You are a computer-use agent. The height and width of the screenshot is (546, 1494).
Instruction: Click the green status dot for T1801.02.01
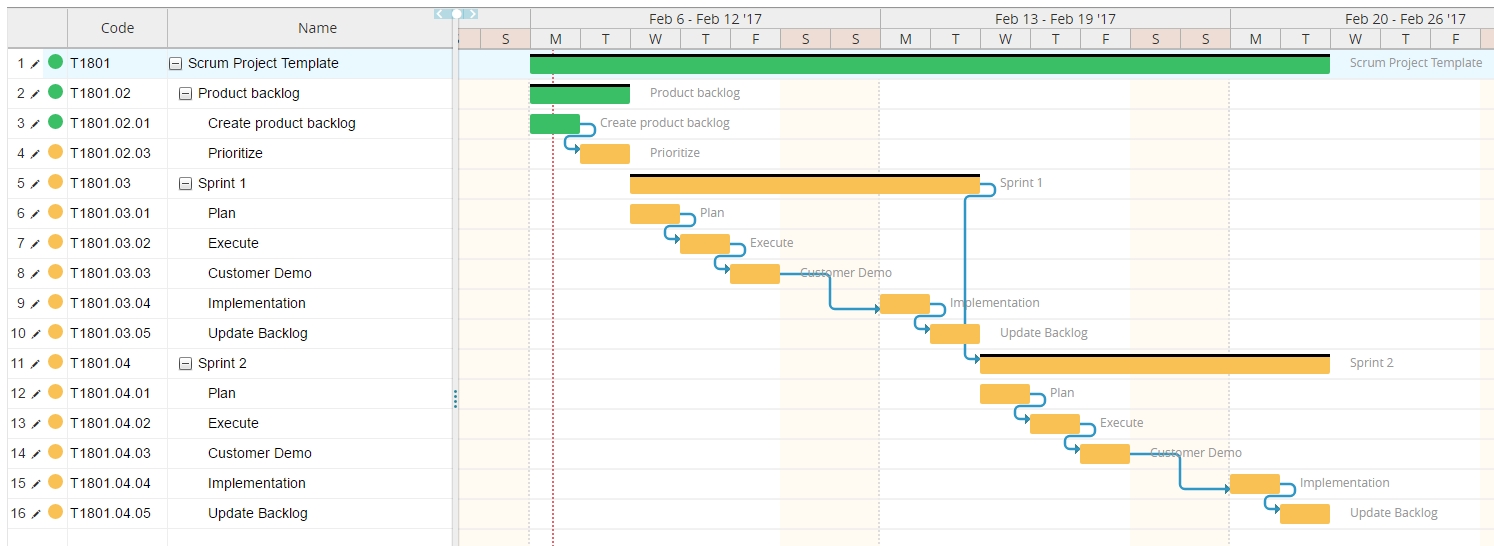click(x=55, y=122)
